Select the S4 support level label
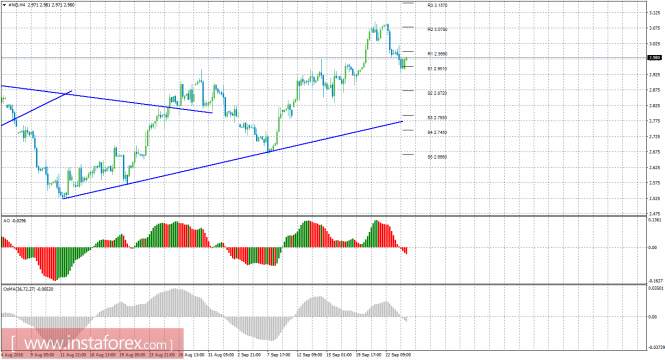This screenshot has height=360, width=665. tap(437, 132)
